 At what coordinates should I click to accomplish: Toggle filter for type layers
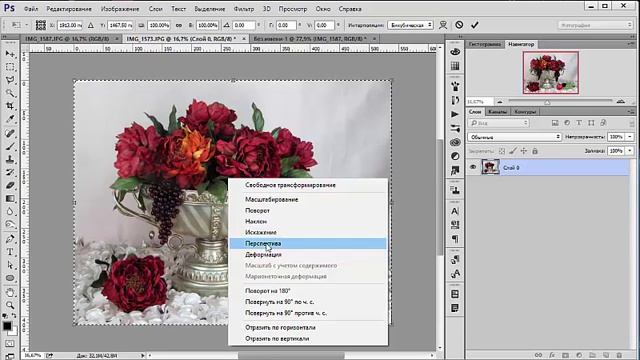(579, 123)
